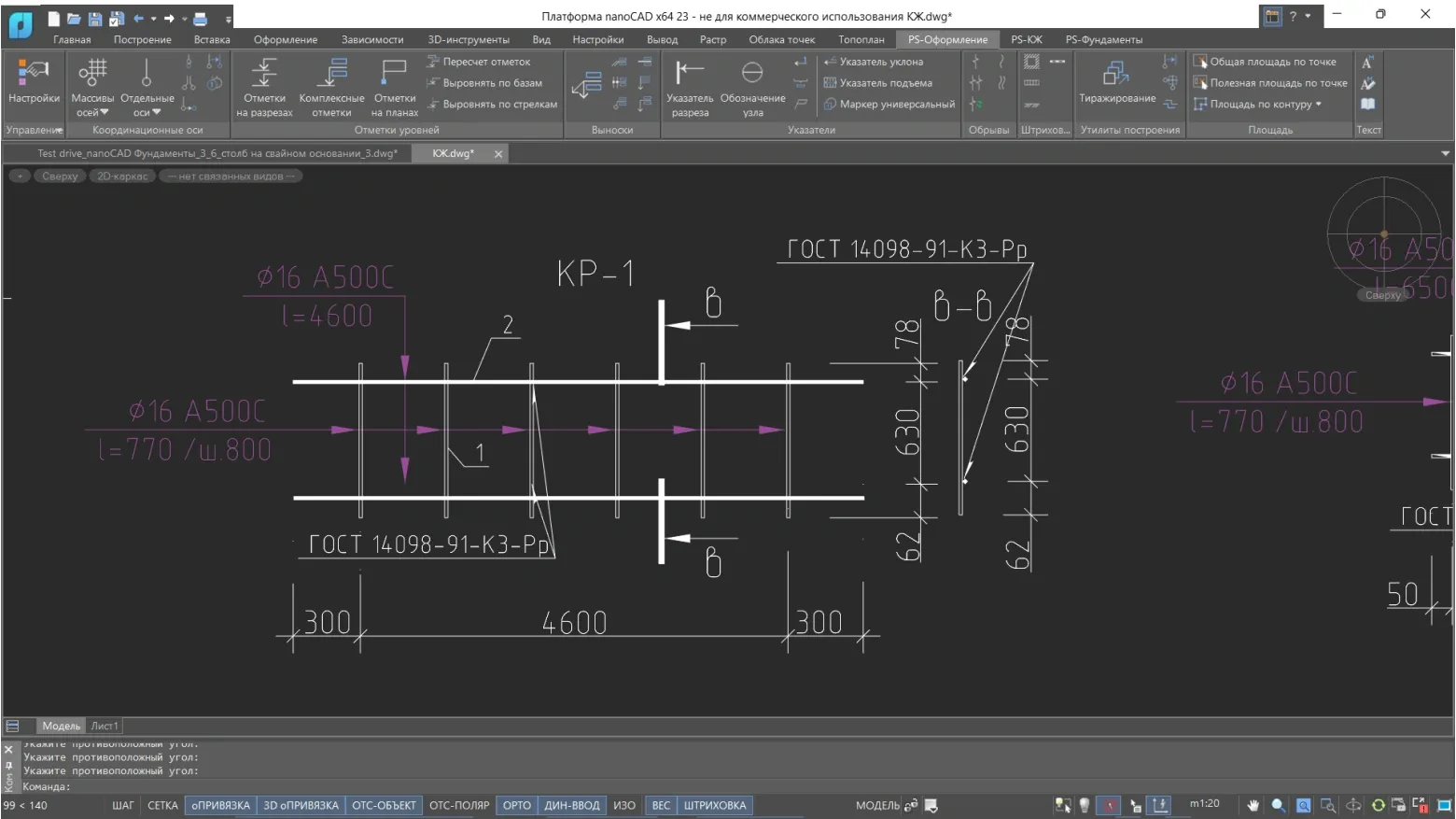Switch to the PS-КЖ ribbon tab
The image size is (1456, 819).
1026,40
